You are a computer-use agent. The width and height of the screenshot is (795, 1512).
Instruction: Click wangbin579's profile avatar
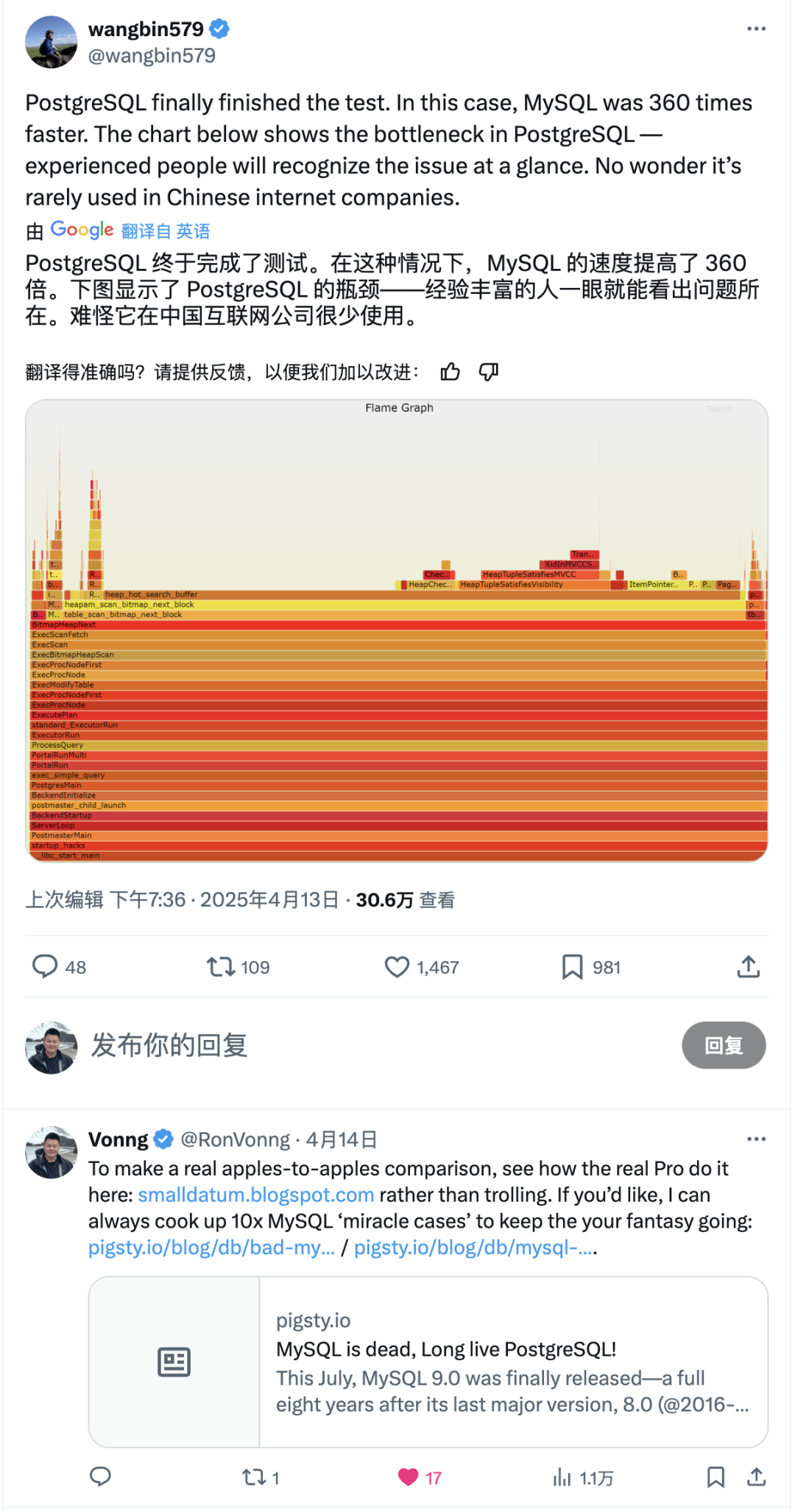tap(52, 42)
